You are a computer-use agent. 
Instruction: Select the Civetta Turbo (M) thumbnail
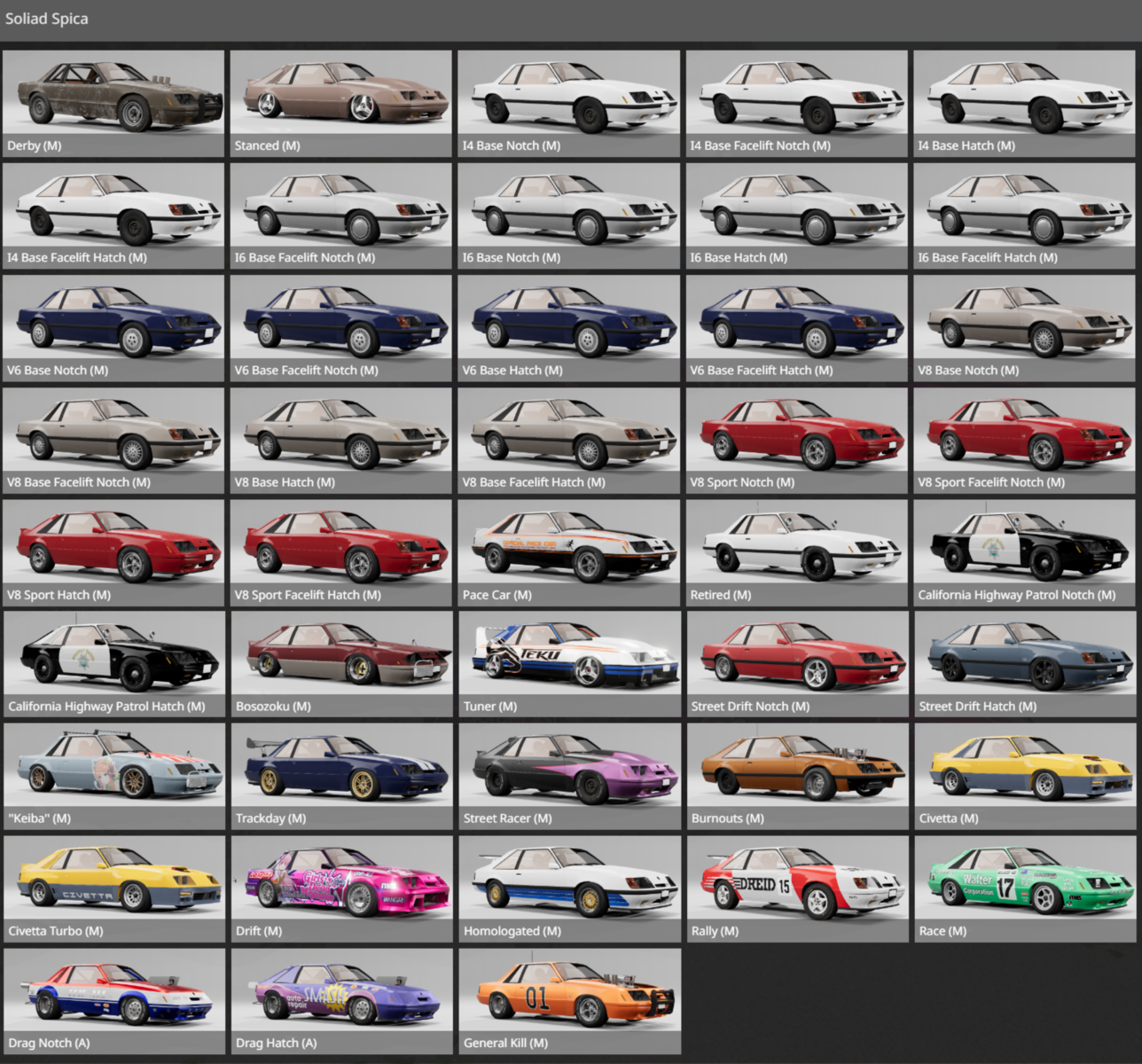(x=113, y=888)
